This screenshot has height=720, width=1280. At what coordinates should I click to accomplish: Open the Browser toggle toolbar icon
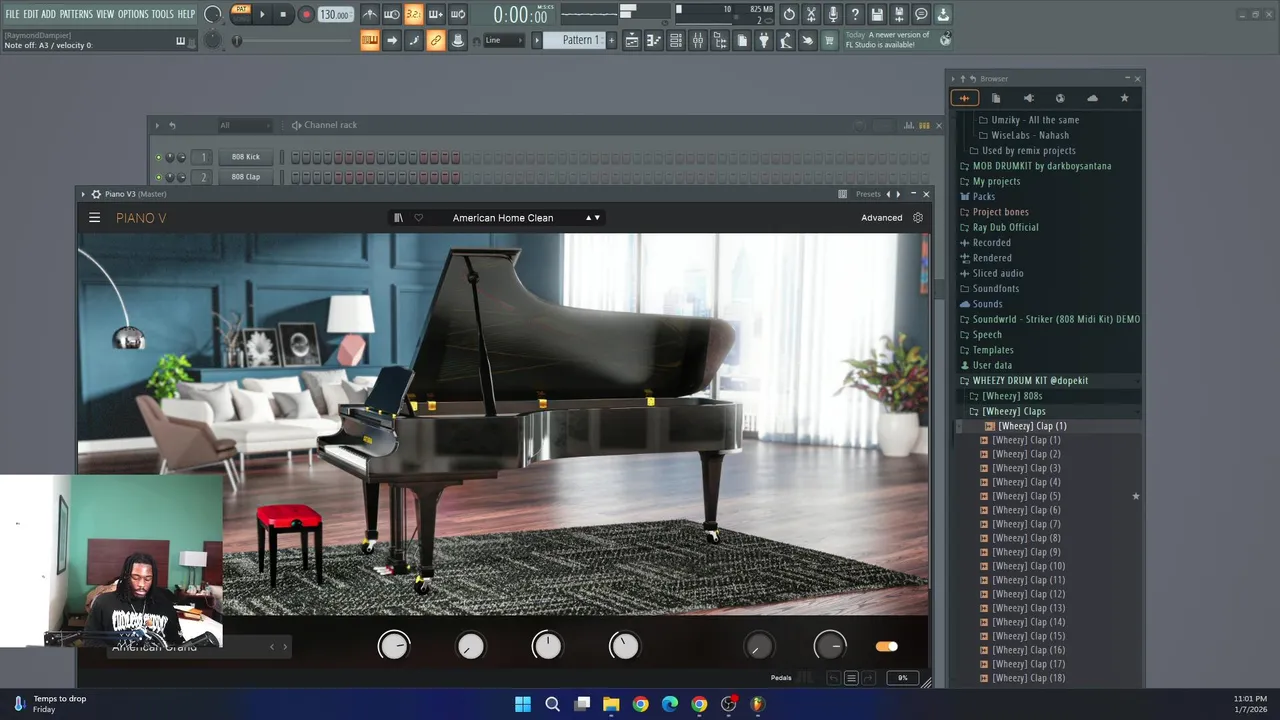[x=720, y=40]
